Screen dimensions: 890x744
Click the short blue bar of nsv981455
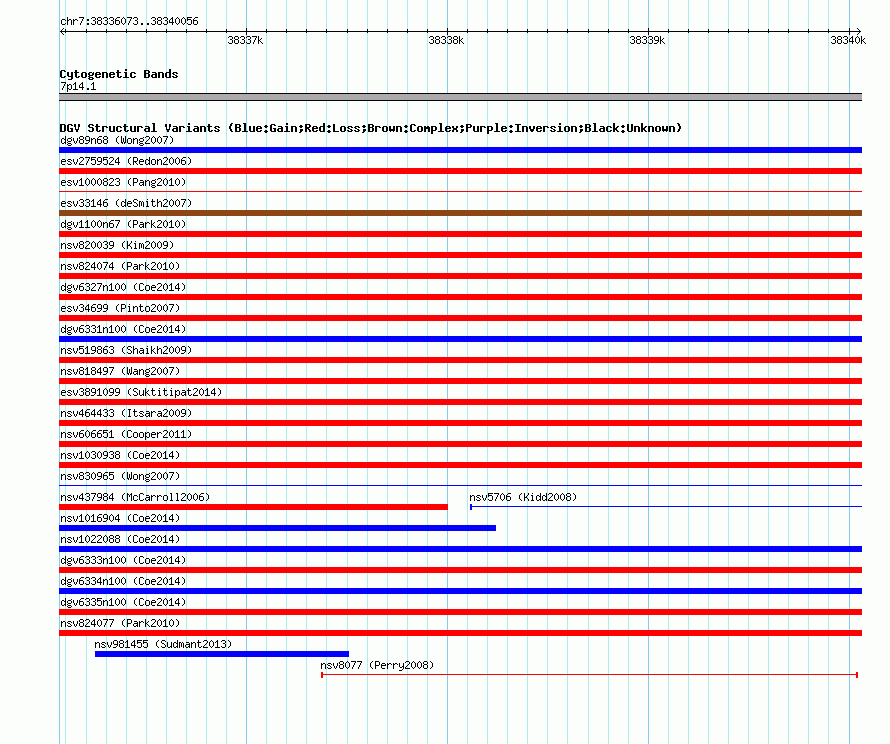(222, 654)
